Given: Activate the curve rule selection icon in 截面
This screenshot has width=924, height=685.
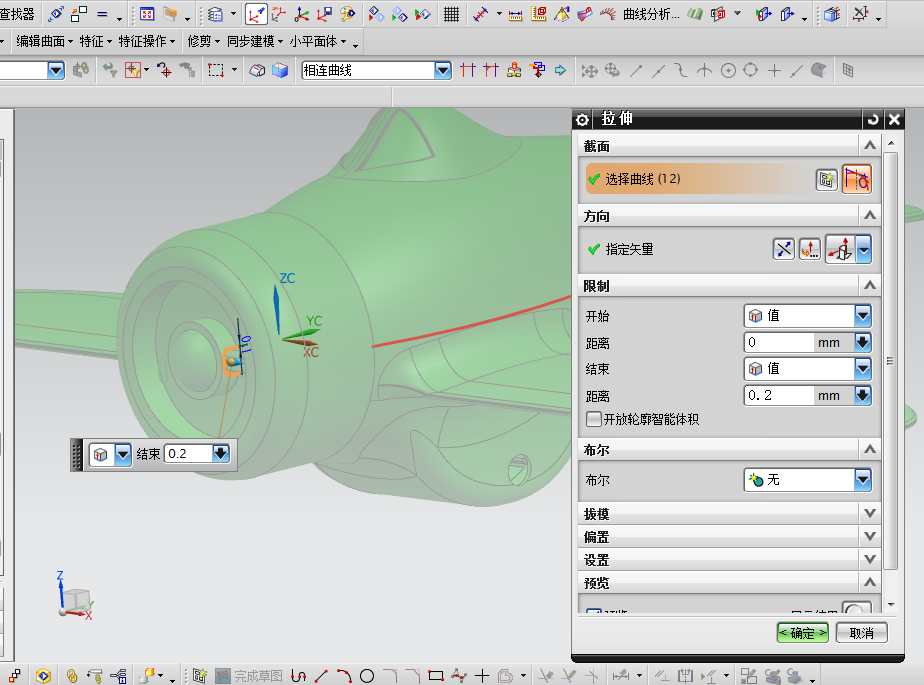Looking at the screenshot, I should 858,179.
